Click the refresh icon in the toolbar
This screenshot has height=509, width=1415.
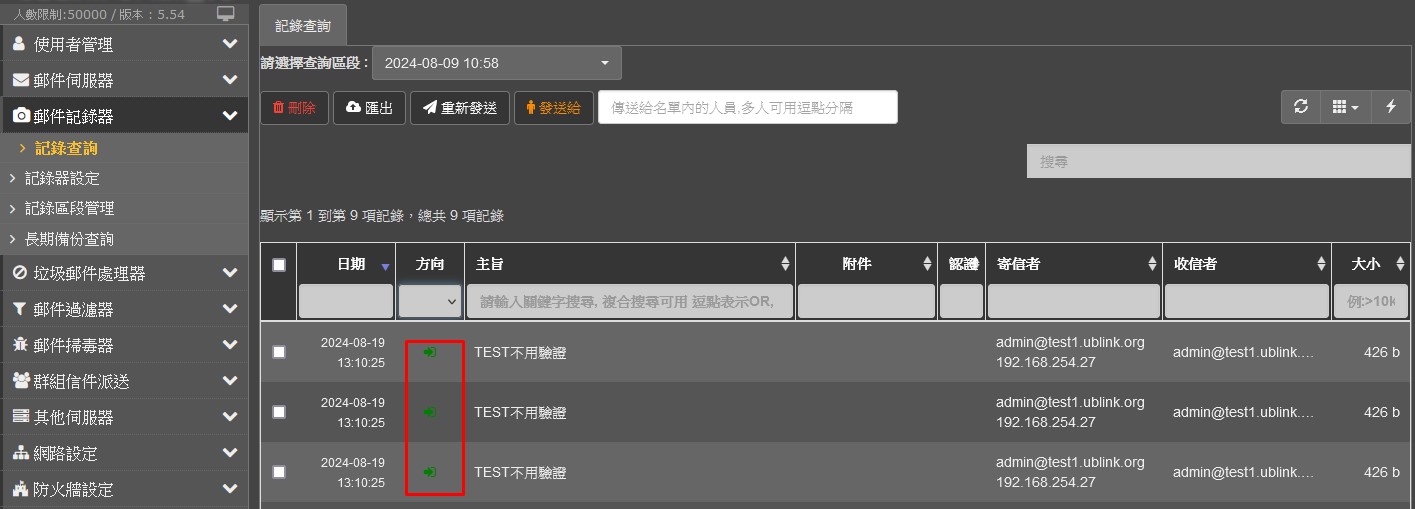(1300, 107)
